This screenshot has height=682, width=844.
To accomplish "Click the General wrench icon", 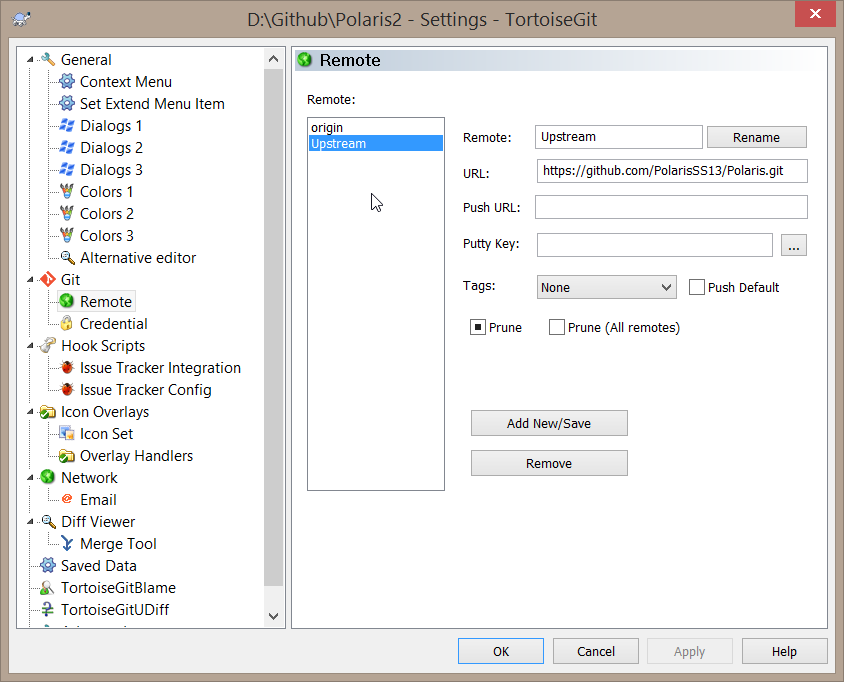I will pos(48,59).
